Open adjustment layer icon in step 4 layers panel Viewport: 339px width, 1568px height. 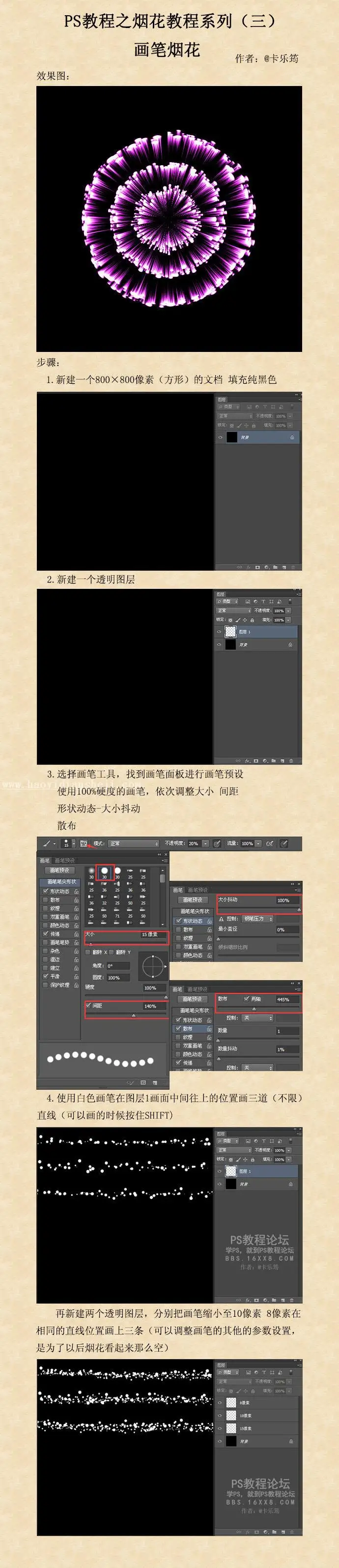tap(265, 1300)
